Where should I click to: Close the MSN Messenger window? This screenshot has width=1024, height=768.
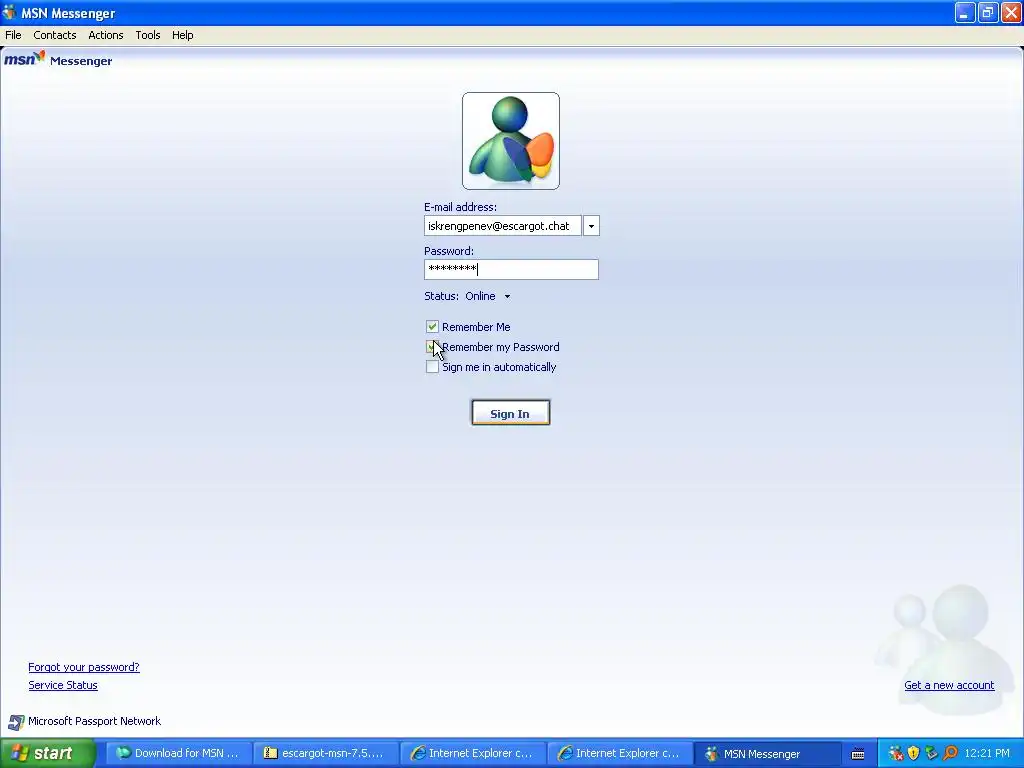click(1011, 12)
